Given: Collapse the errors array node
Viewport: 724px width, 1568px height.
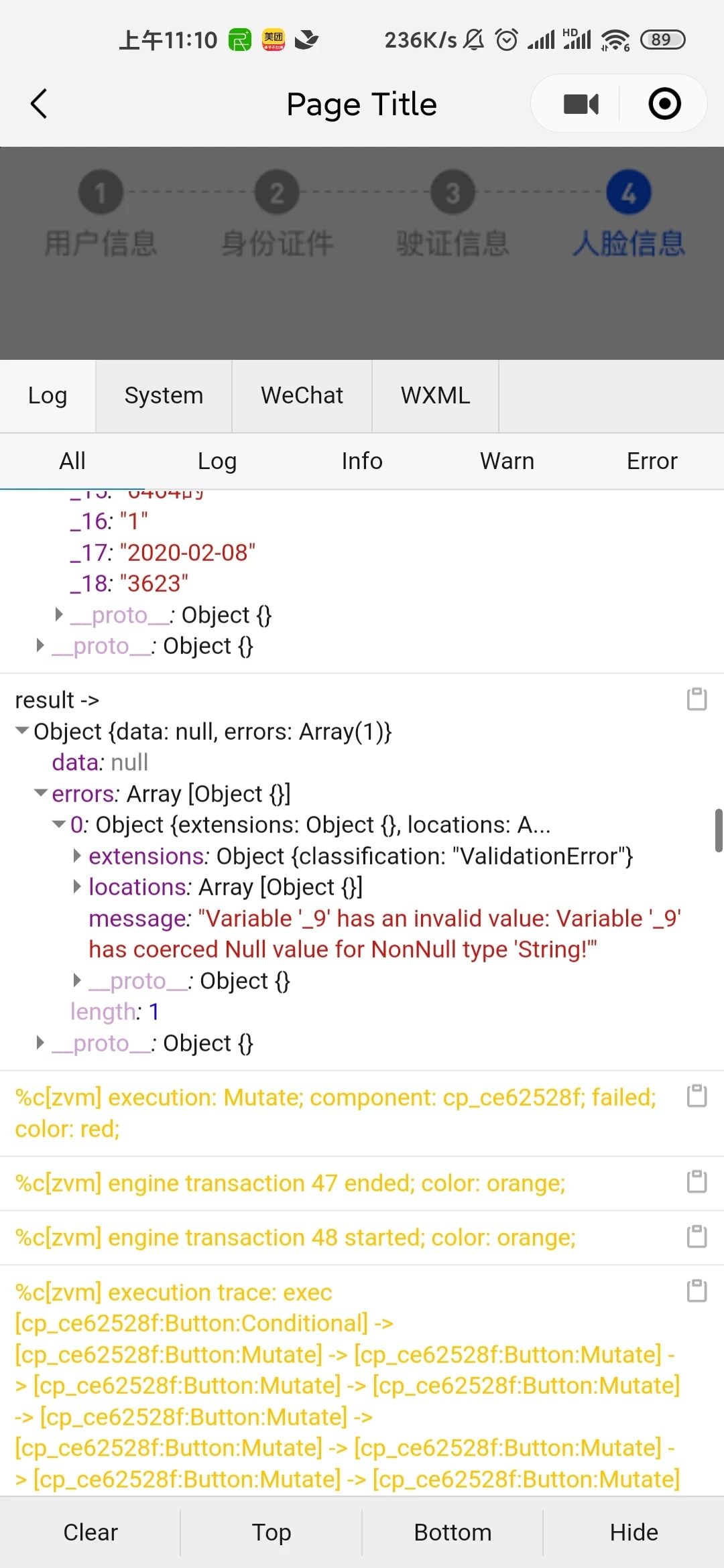Looking at the screenshot, I should click(x=41, y=793).
